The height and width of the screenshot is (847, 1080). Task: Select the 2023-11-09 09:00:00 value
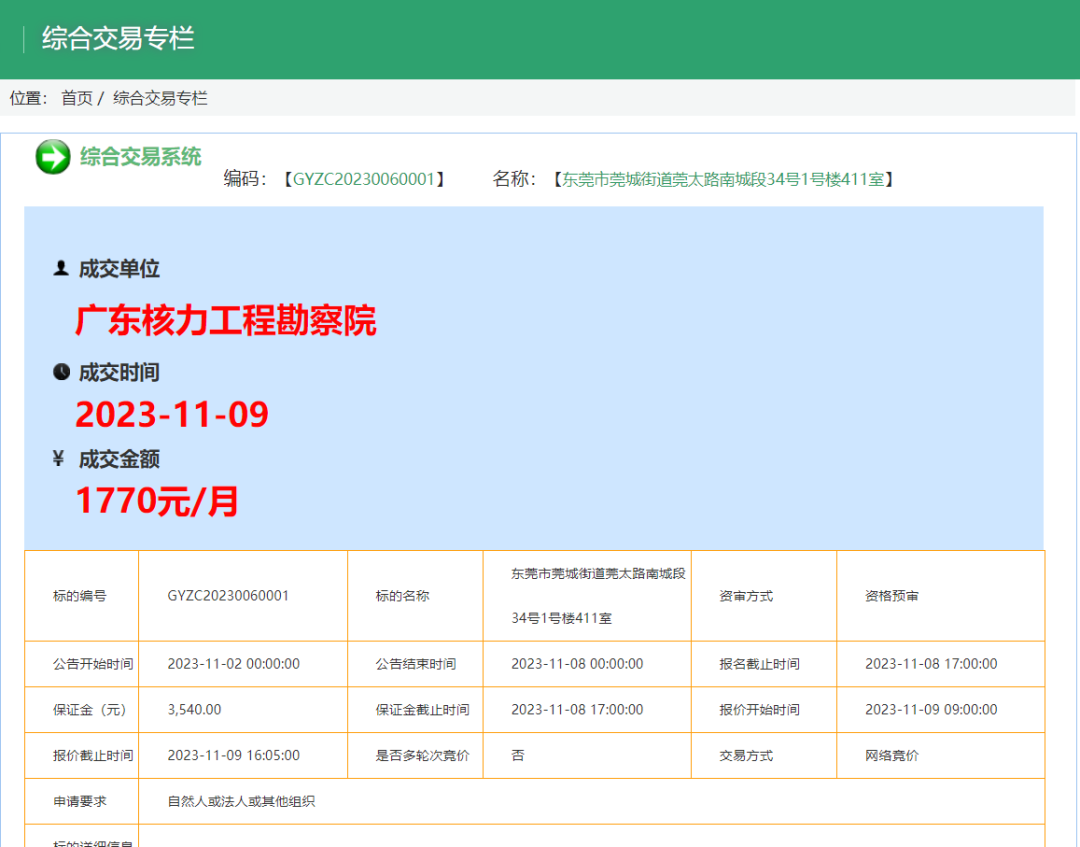click(931, 709)
